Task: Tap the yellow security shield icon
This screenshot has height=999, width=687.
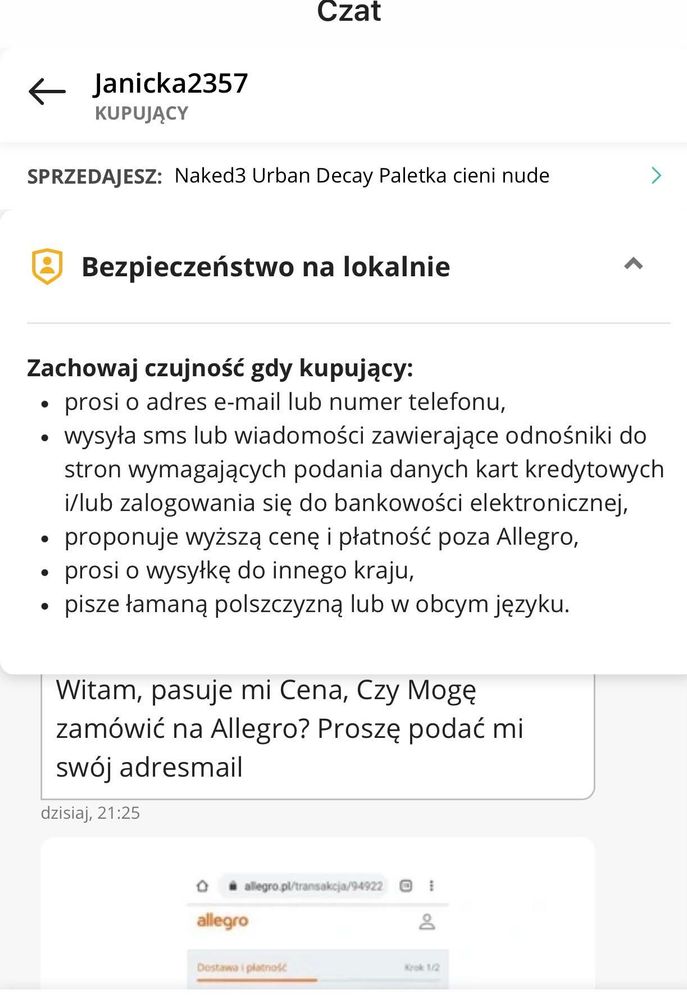Action: (x=47, y=266)
